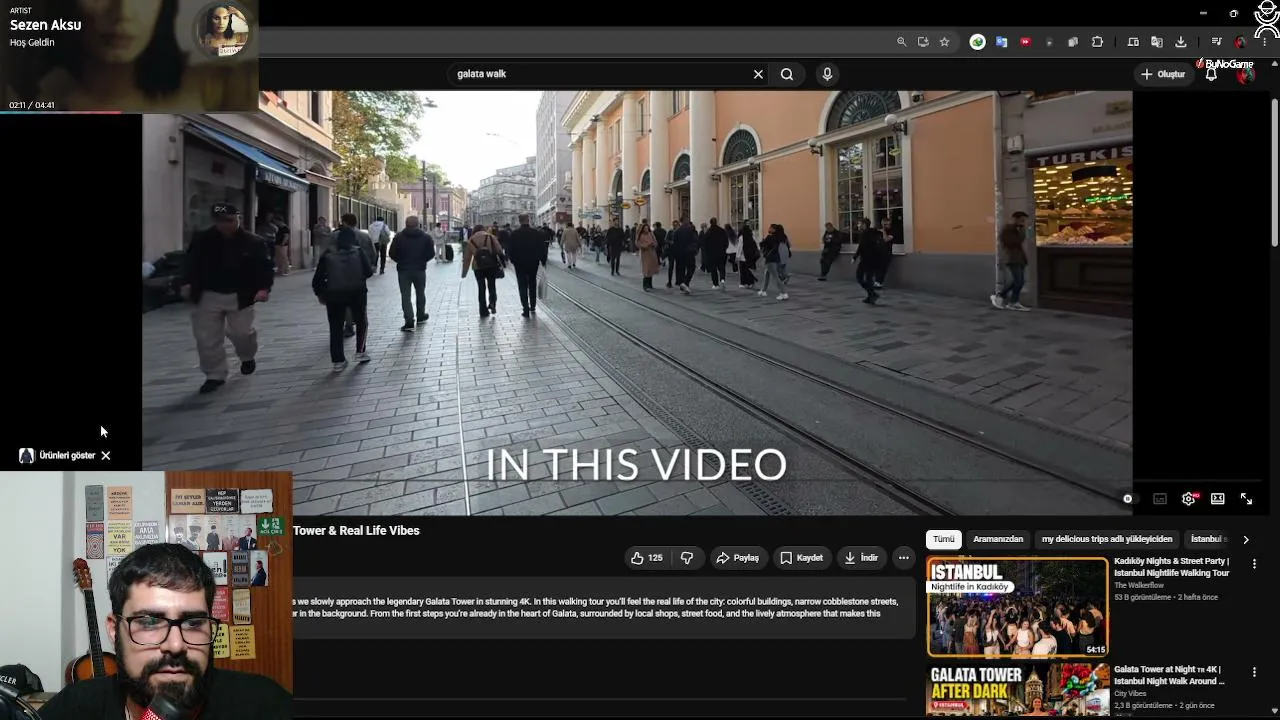Click the main video player frame
The height and width of the screenshot is (720, 1280).
pos(637,303)
